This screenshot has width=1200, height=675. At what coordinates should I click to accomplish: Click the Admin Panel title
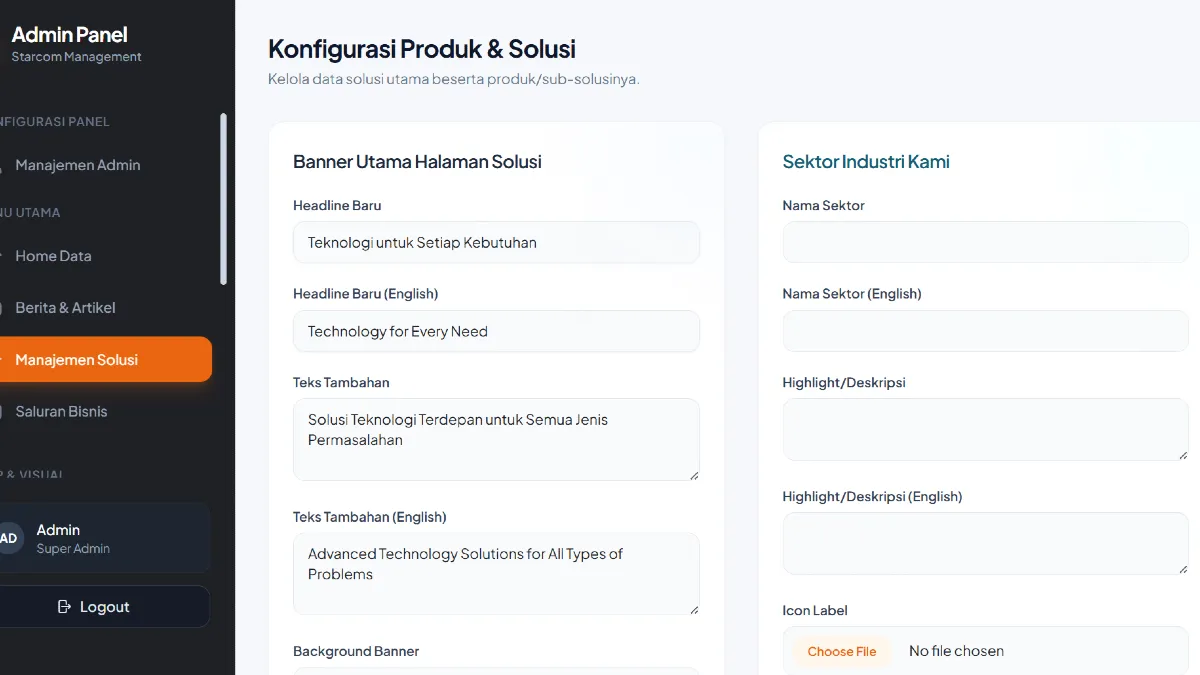coord(70,35)
